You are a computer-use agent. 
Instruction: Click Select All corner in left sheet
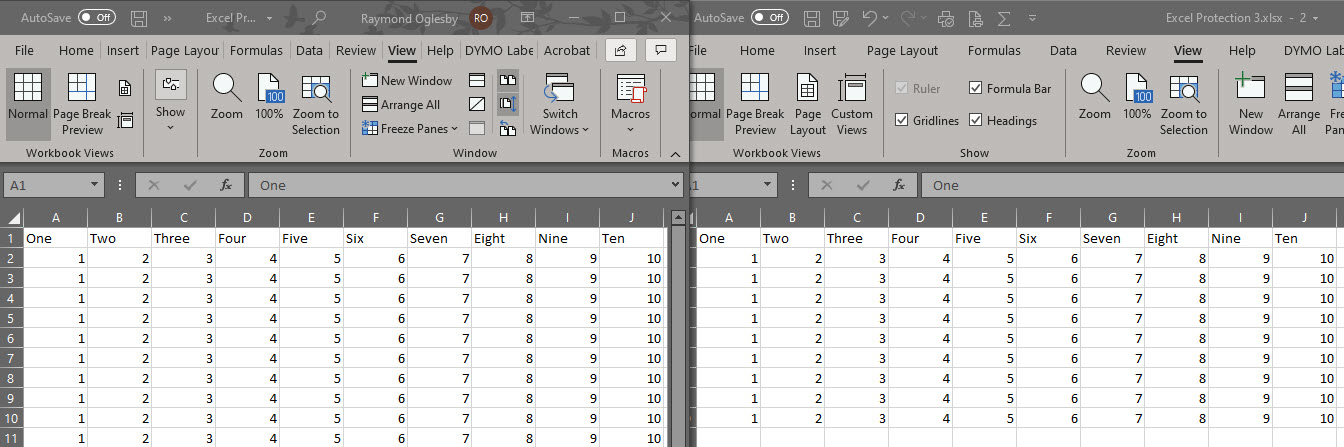12,217
